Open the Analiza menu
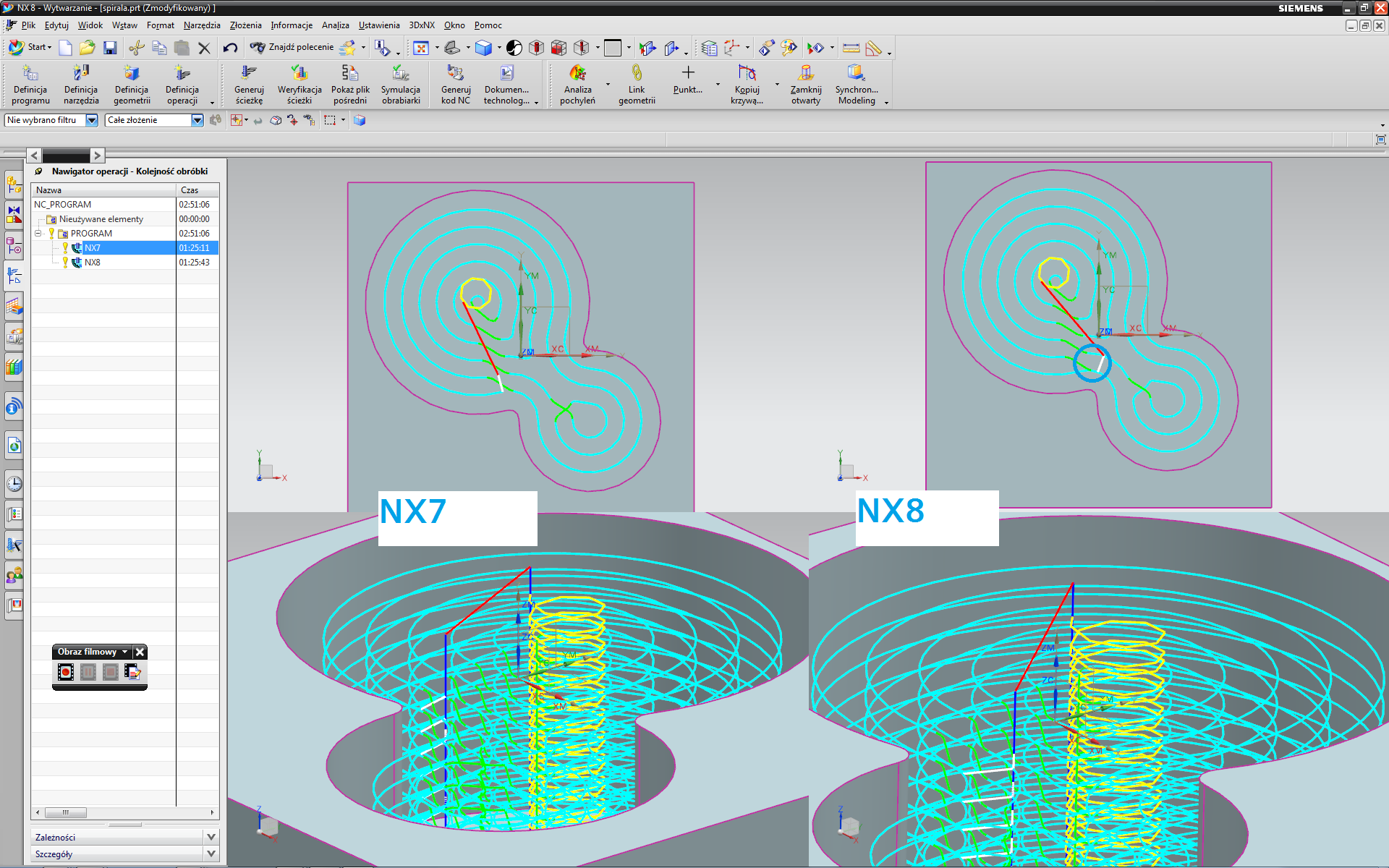The width and height of the screenshot is (1389, 868). click(335, 25)
